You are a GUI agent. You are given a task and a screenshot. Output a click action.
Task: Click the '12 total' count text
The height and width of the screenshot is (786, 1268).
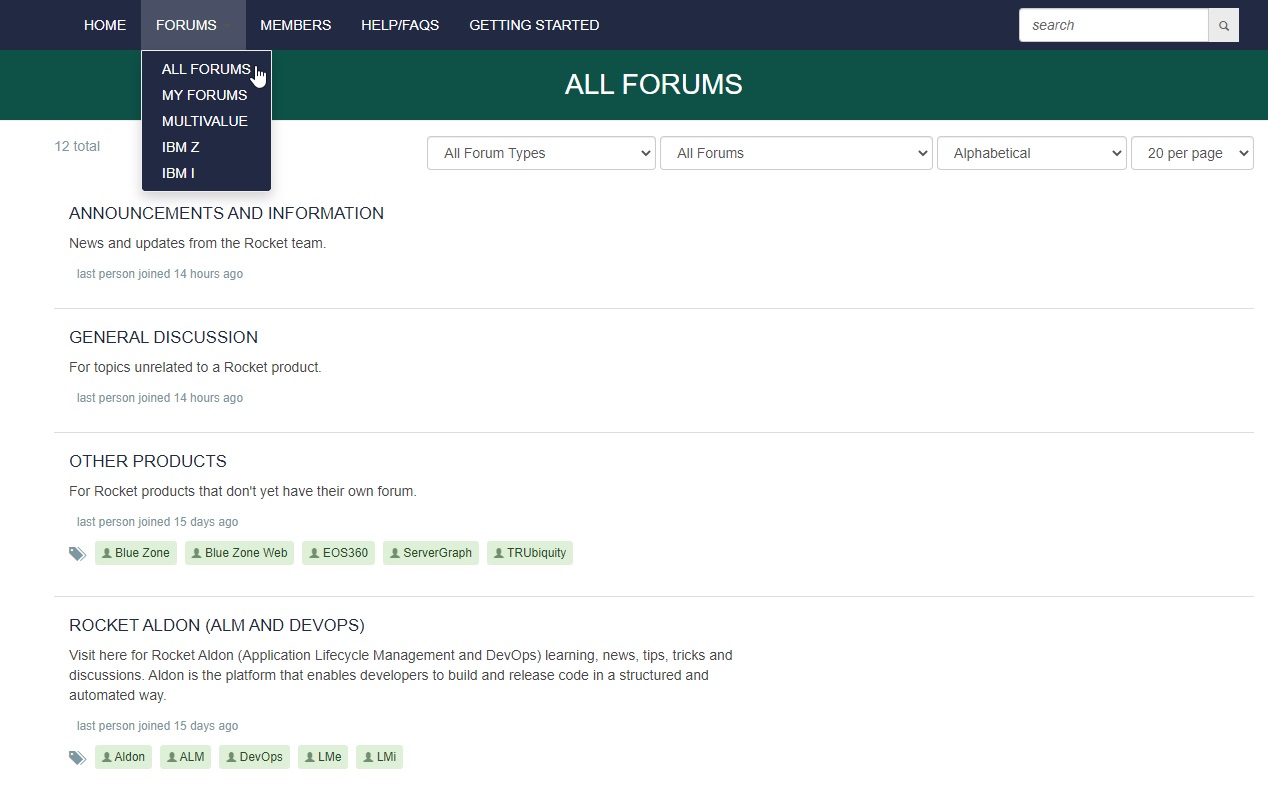[77, 146]
